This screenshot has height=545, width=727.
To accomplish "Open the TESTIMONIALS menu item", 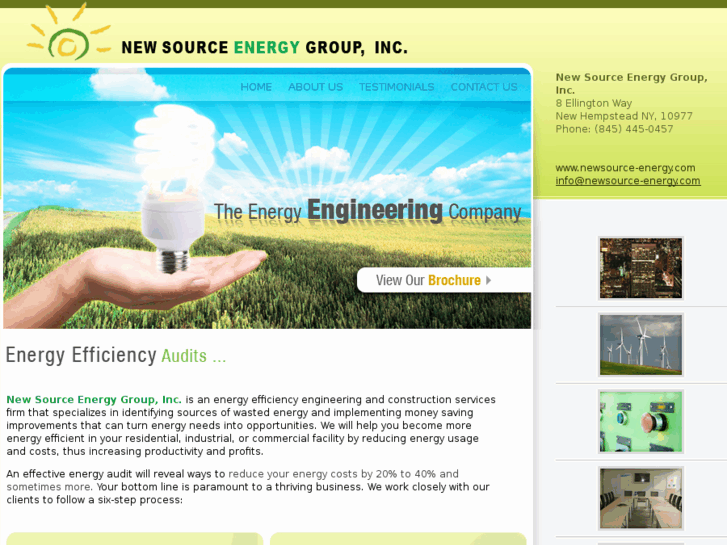I will (396, 87).
